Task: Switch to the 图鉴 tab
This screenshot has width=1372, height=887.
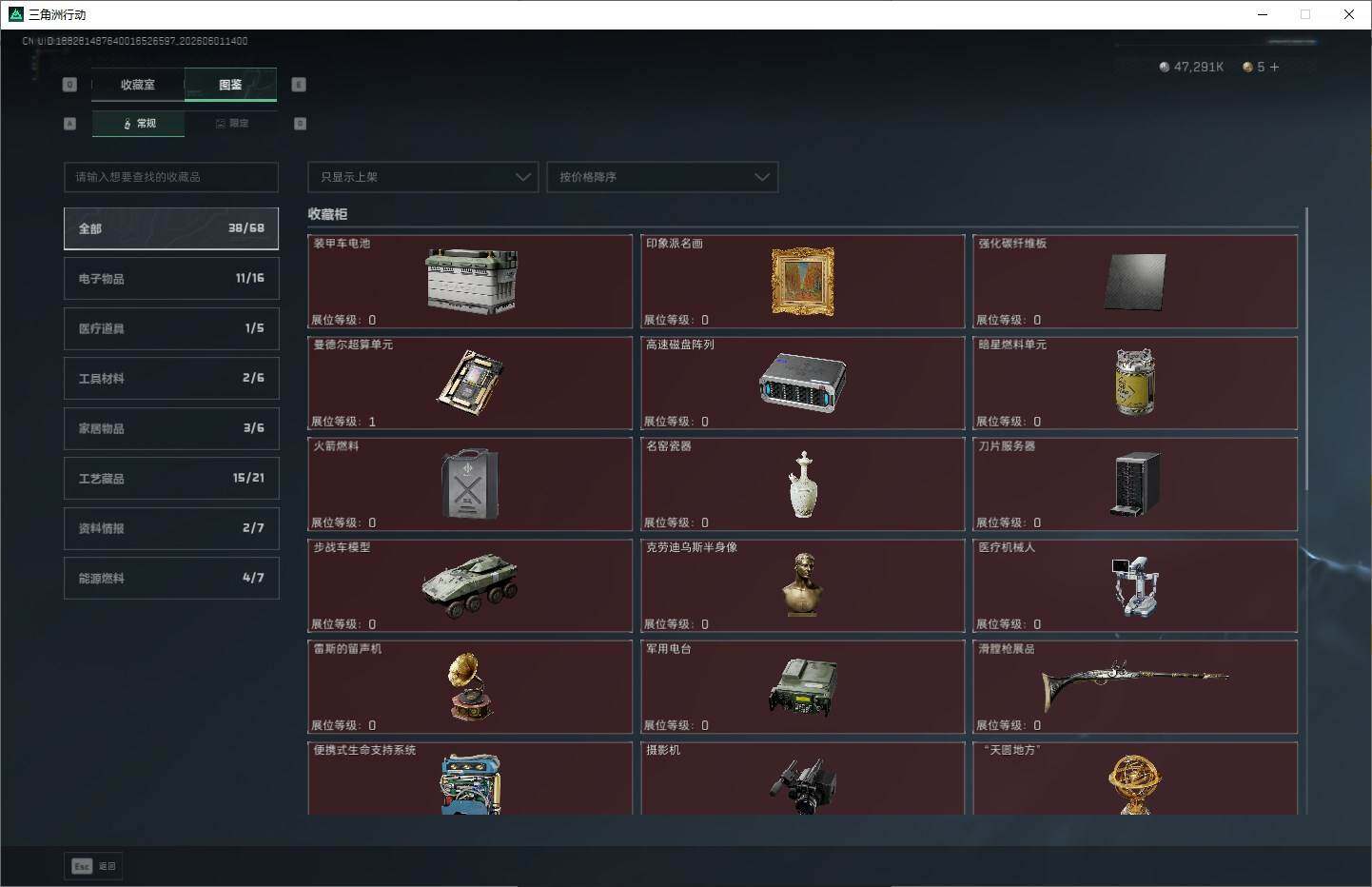Action: click(x=230, y=85)
